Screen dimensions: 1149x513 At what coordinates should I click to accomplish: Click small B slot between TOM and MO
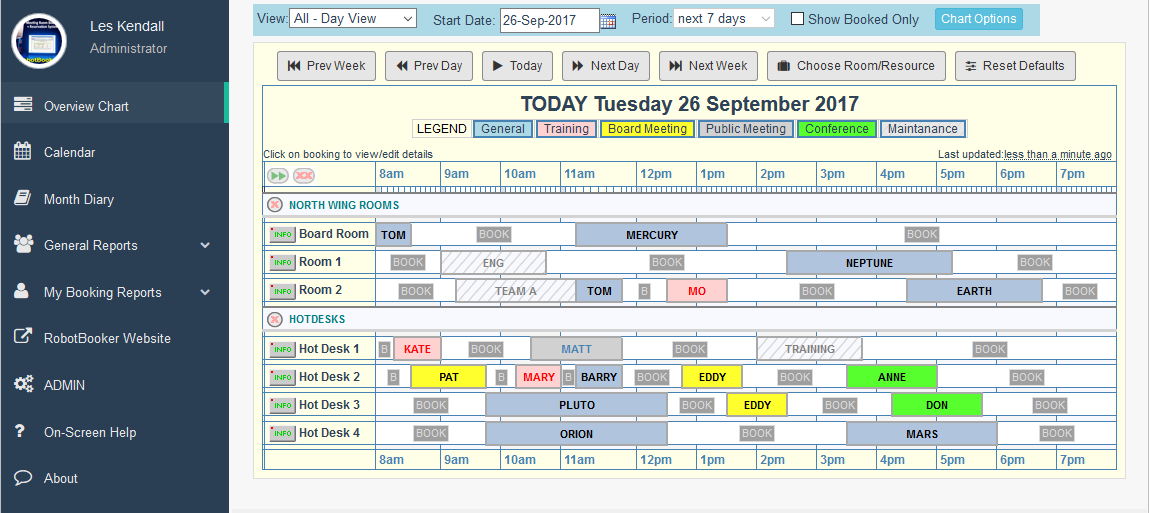(x=644, y=291)
